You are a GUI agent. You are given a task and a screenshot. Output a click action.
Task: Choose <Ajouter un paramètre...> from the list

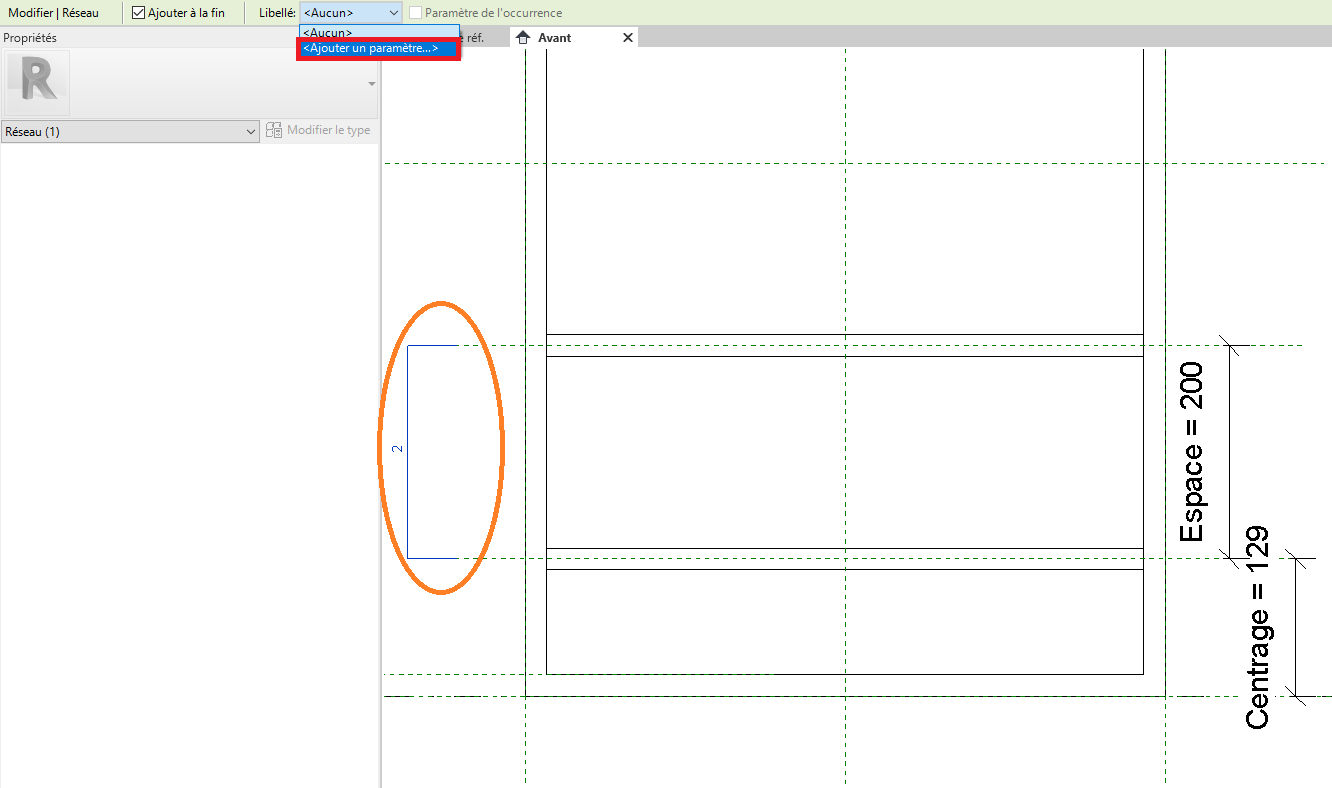click(378, 48)
